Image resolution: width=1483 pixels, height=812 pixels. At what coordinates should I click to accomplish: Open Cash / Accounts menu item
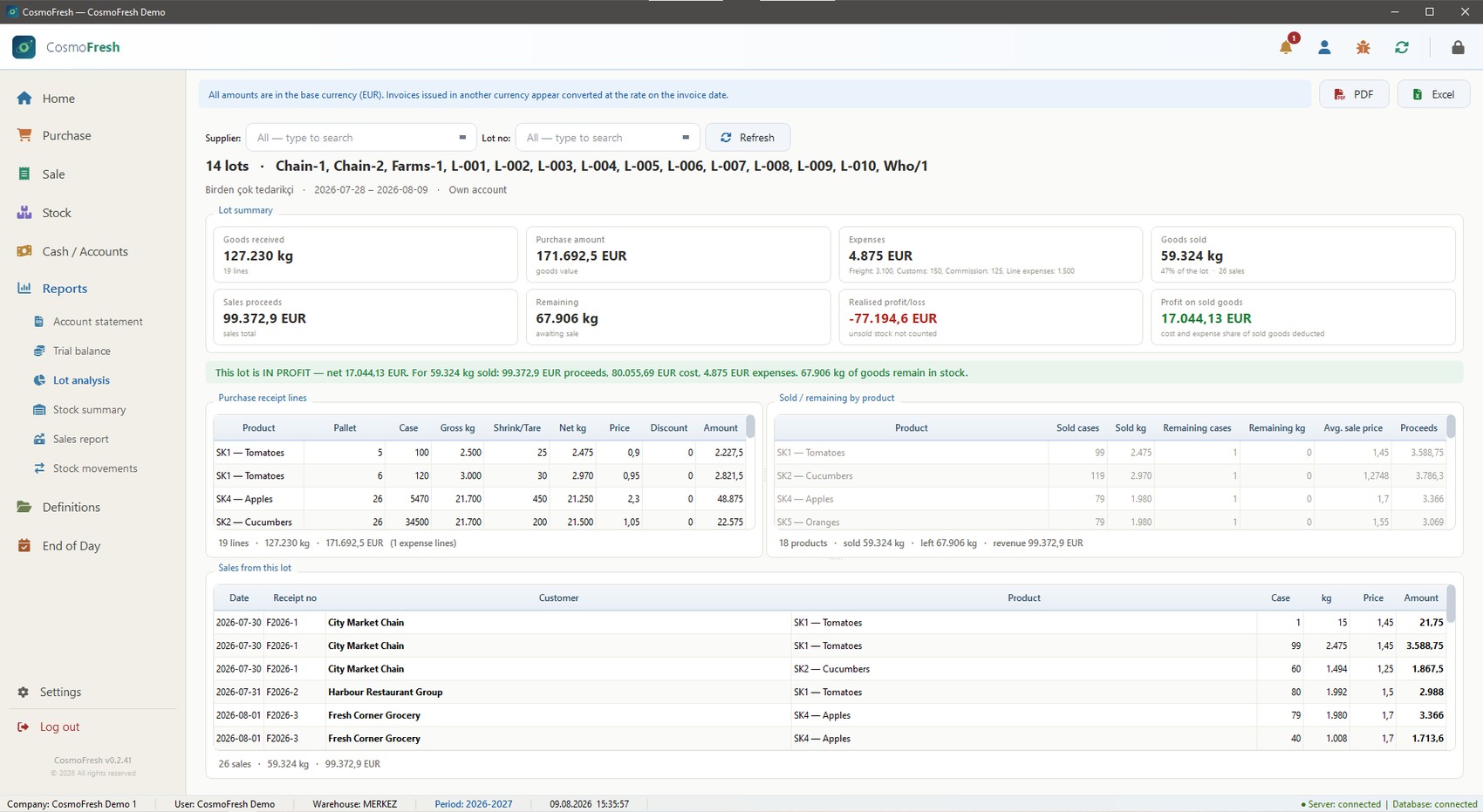coord(85,251)
